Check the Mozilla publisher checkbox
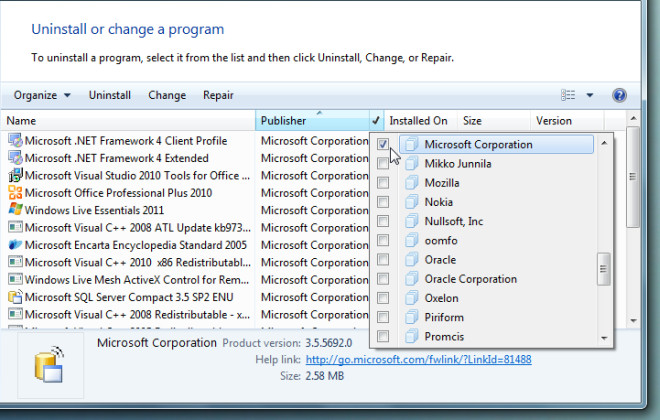Viewport: 660px width, 420px height. click(x=383, y=183)
